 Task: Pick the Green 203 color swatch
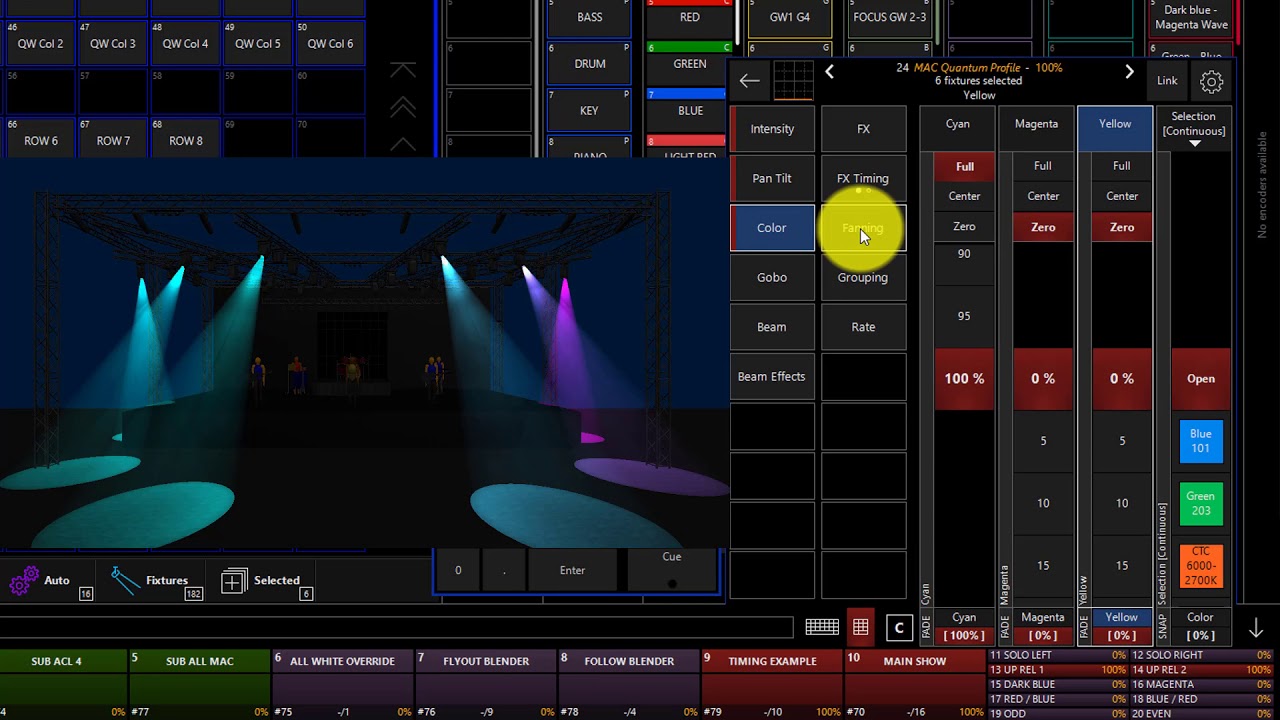tap(1201, 503)
